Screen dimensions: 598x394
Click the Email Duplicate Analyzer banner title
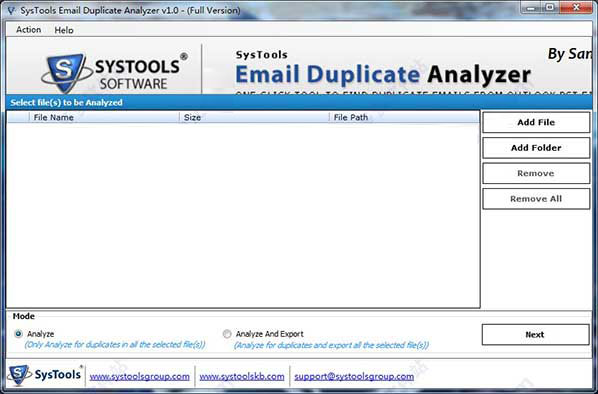point(383,74)
